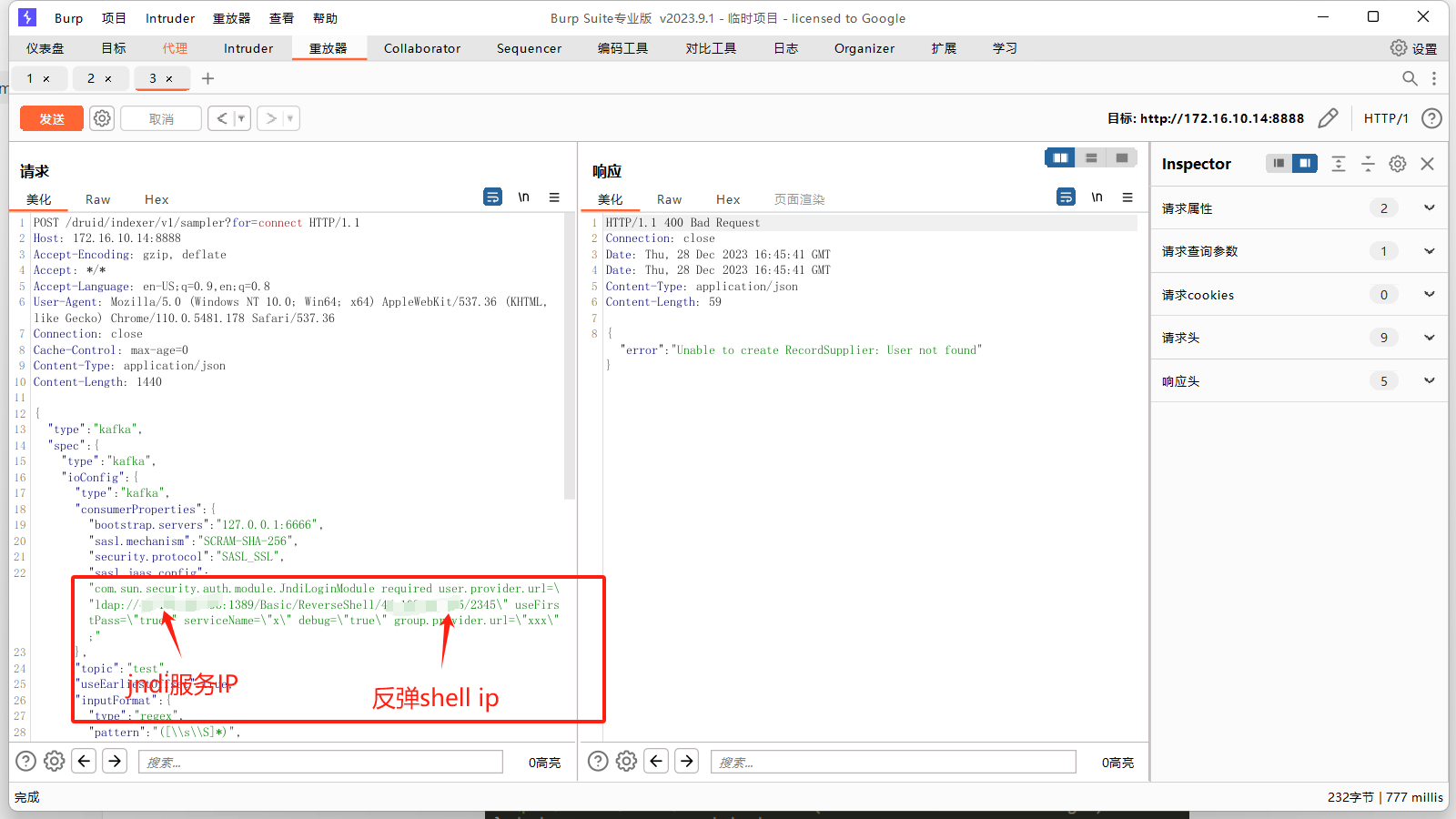Viewport: 1456px width, 819px height.
Task: Toggle response non-printable \n characters
Action: coord(1097,197)
